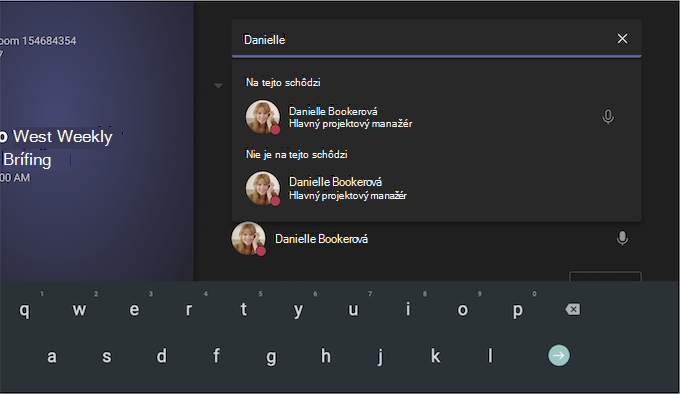
Task: Tap the y key
Action: click(x=298, y=311)
